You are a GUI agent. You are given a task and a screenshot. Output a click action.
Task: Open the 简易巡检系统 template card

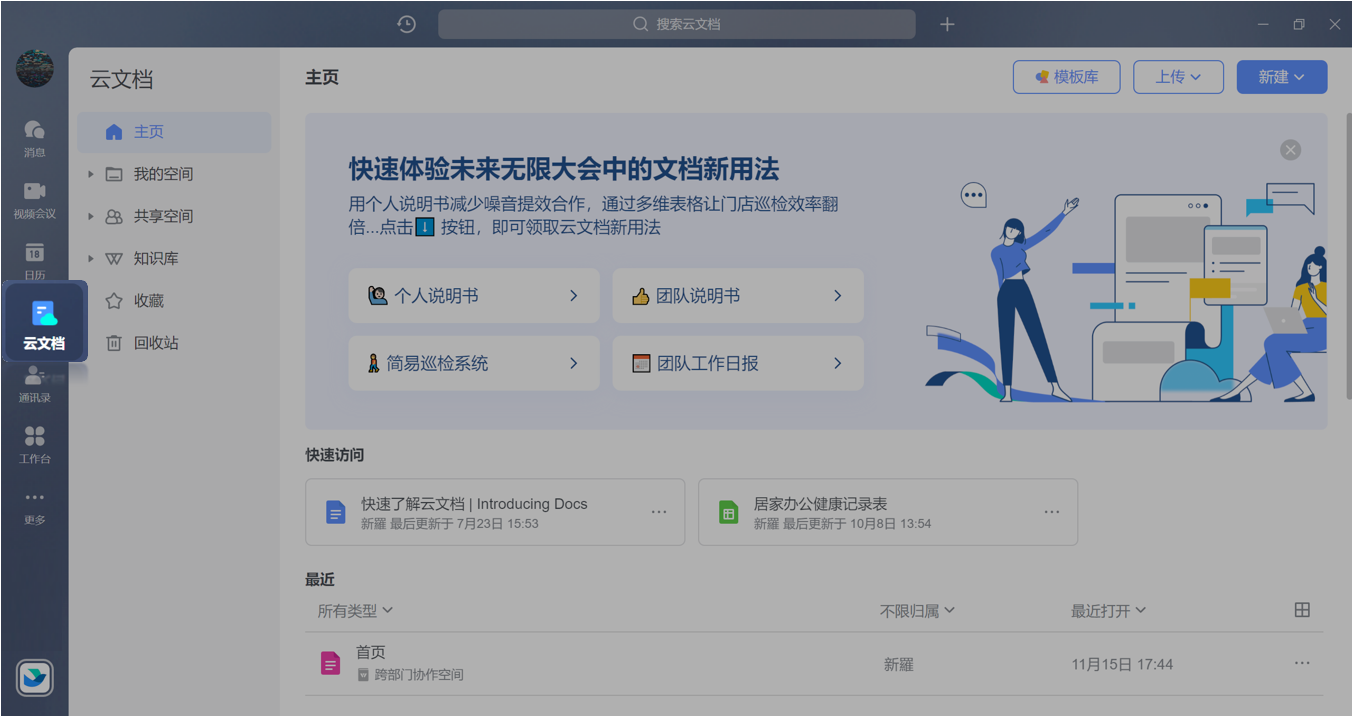click(474, 363)
